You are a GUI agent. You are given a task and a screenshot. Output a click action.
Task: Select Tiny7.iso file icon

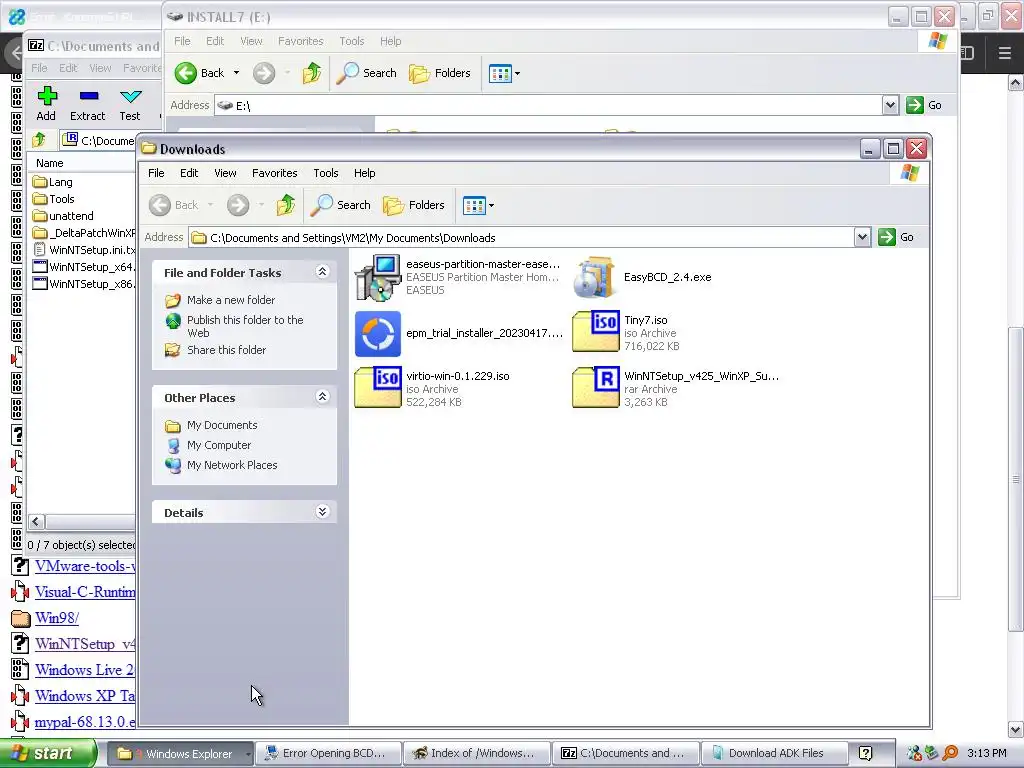click(x=595, y=332)
